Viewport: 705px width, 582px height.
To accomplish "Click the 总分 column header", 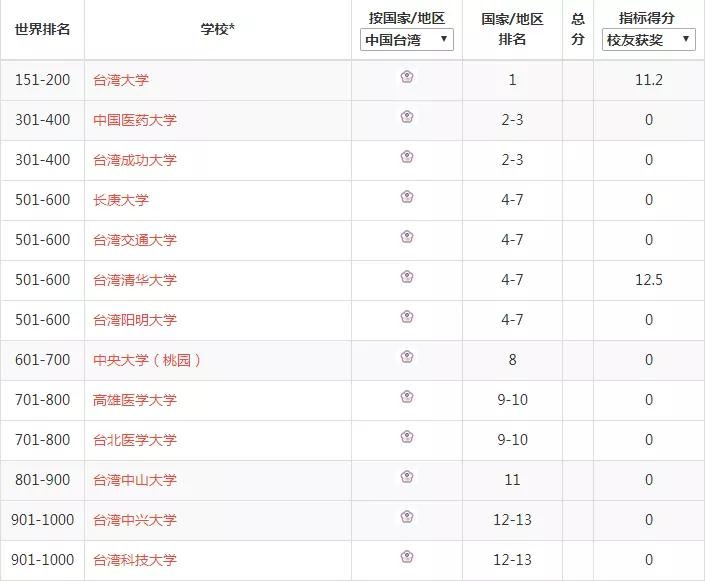I will [x=578, y=29].
